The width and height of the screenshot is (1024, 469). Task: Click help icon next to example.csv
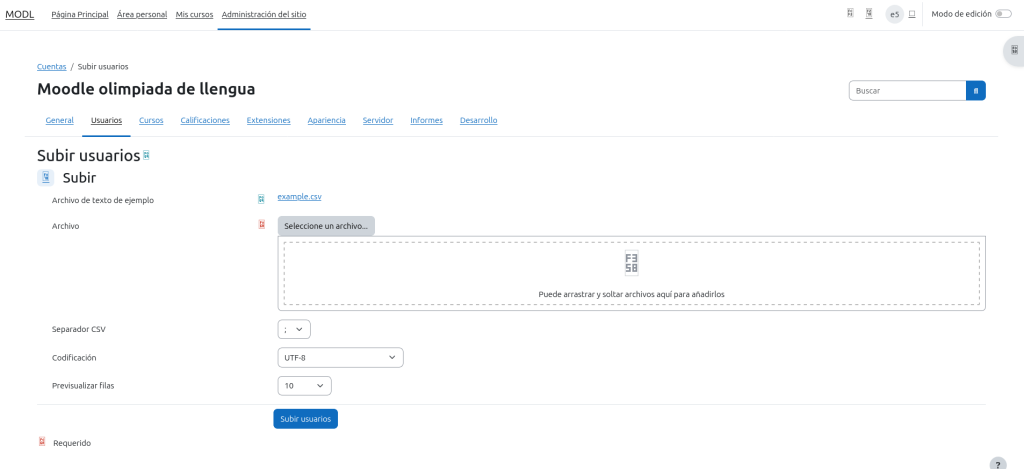click(x=262, y=198)
